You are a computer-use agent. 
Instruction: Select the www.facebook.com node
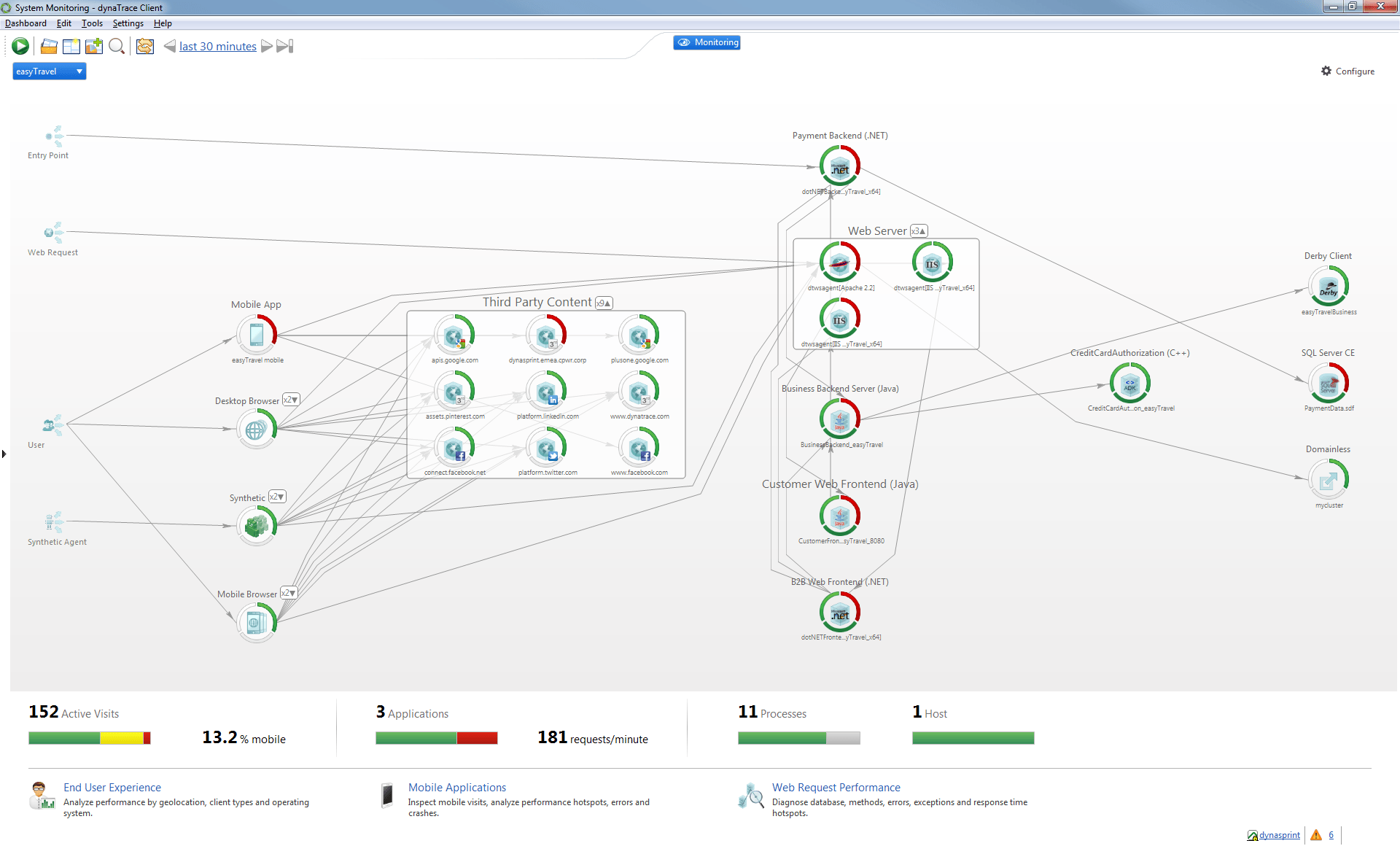tap(639, 447)
